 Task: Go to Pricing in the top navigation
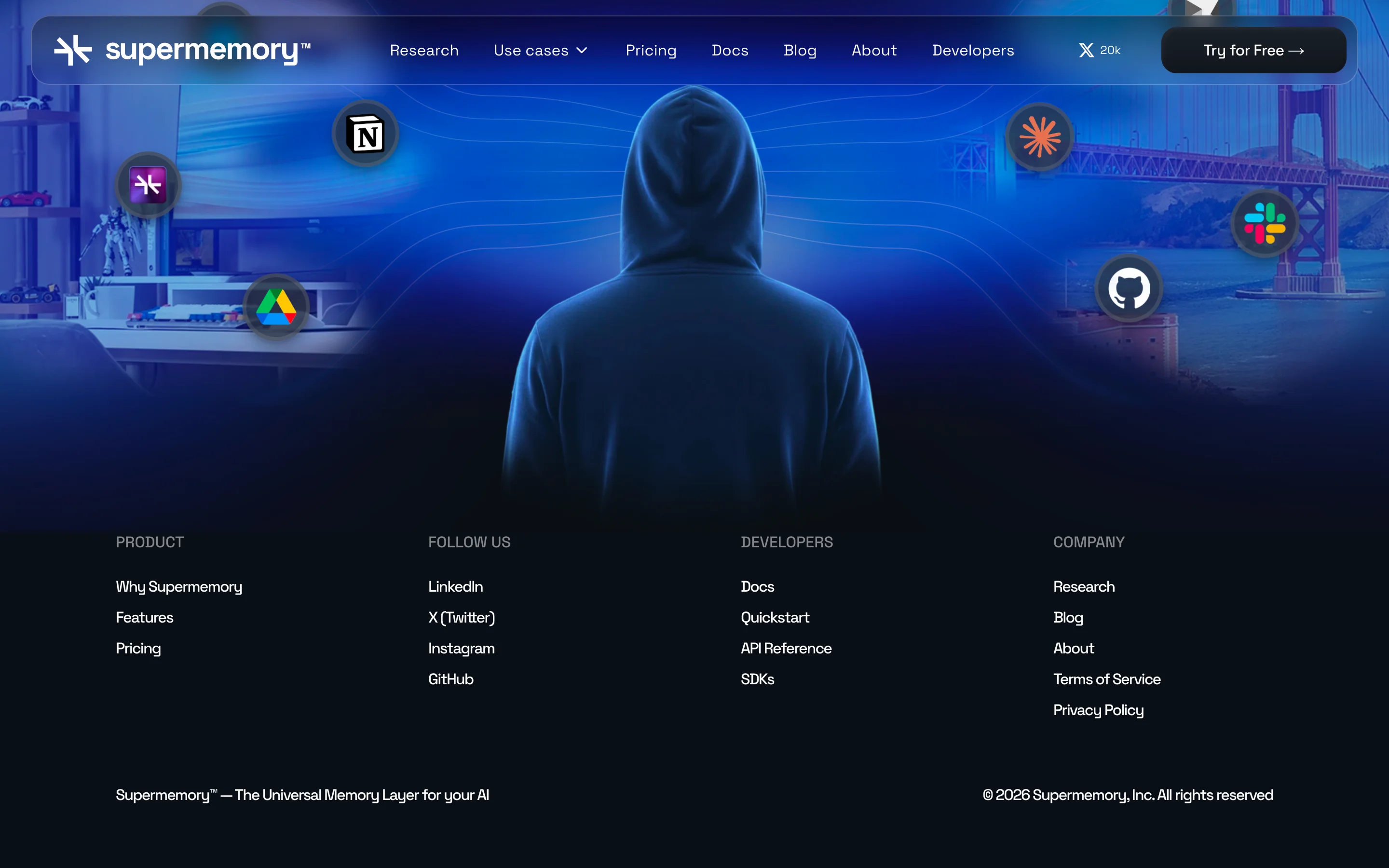(651, 51)
